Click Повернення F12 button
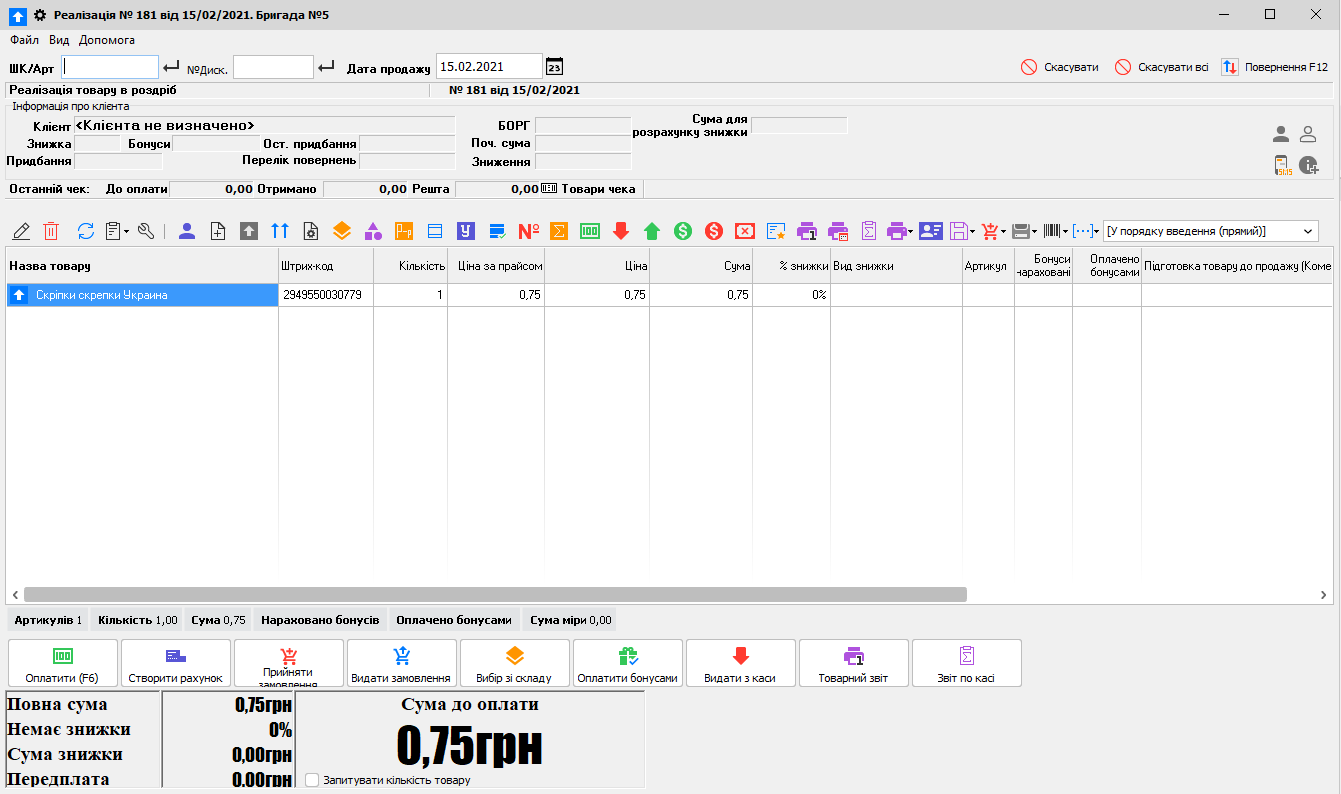The image size is (1341, 794). pos(1274,67)
